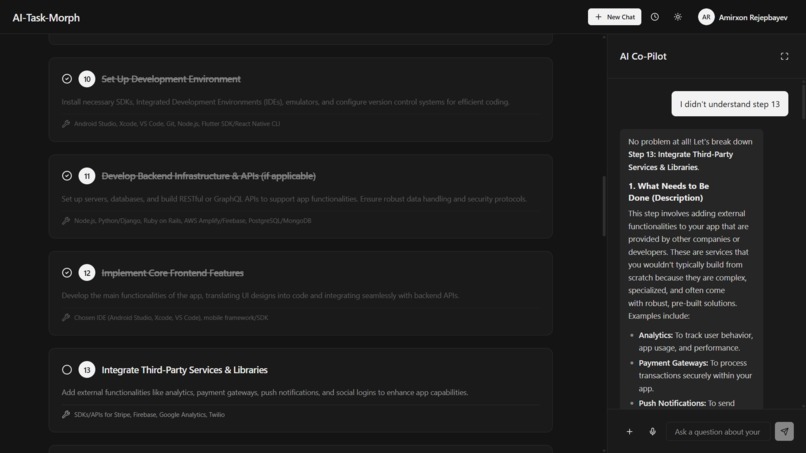The width and height of the screenshot is (806, 453).
Task: Click tools wrench icon for step 13
Action: click(66, 414)
